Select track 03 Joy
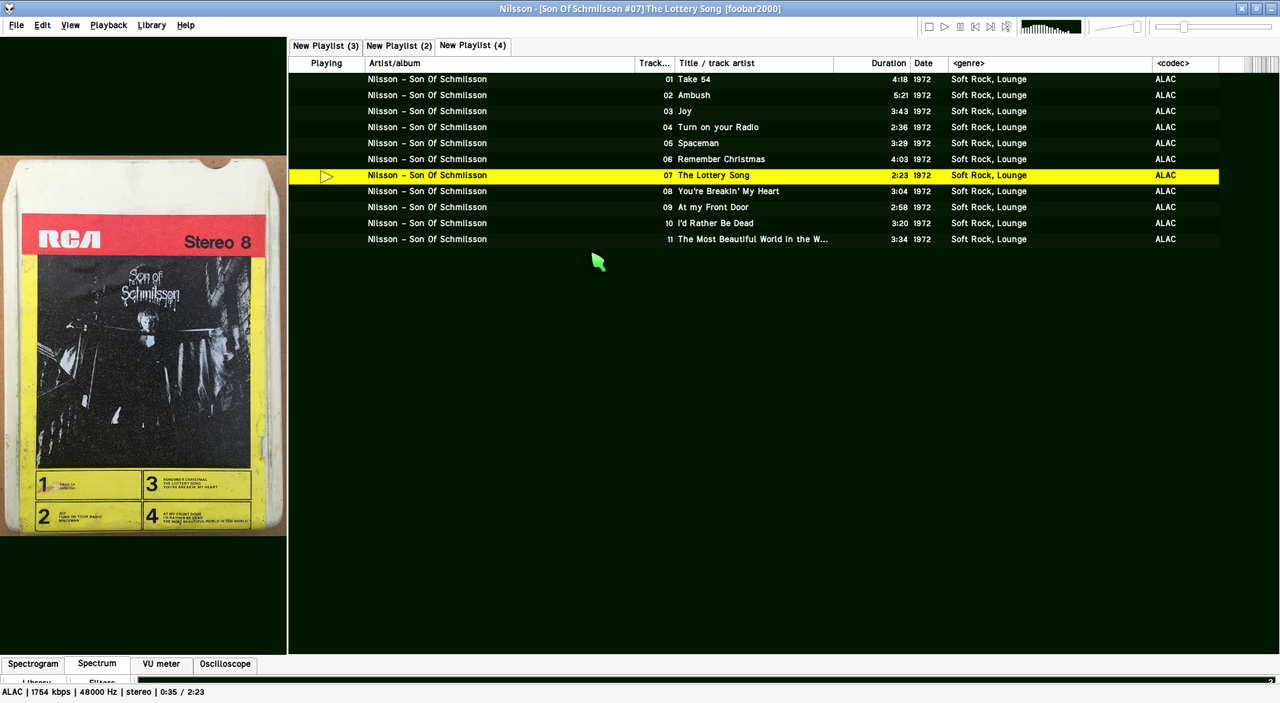Image resolution: width=1280 pixels, height=703 pixels. pos(754,112)
